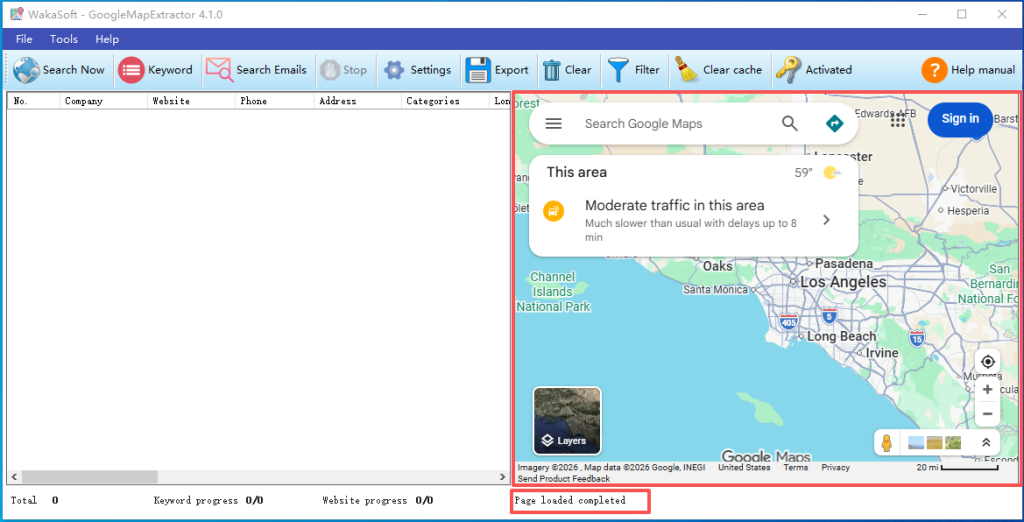Click the scrollbar left arrow under the table

click(14, 476)
